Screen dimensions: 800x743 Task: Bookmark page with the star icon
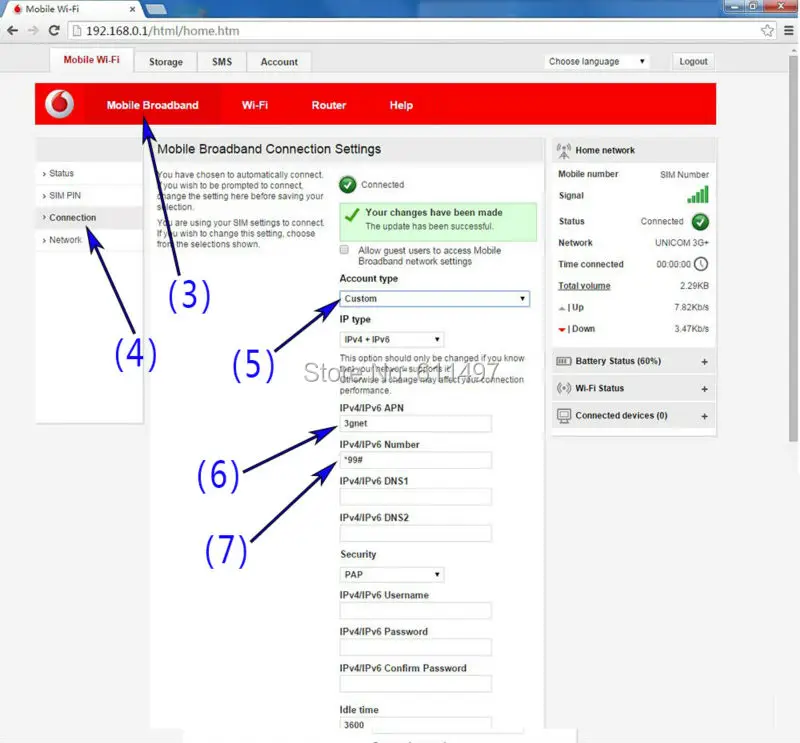point(767,31)
